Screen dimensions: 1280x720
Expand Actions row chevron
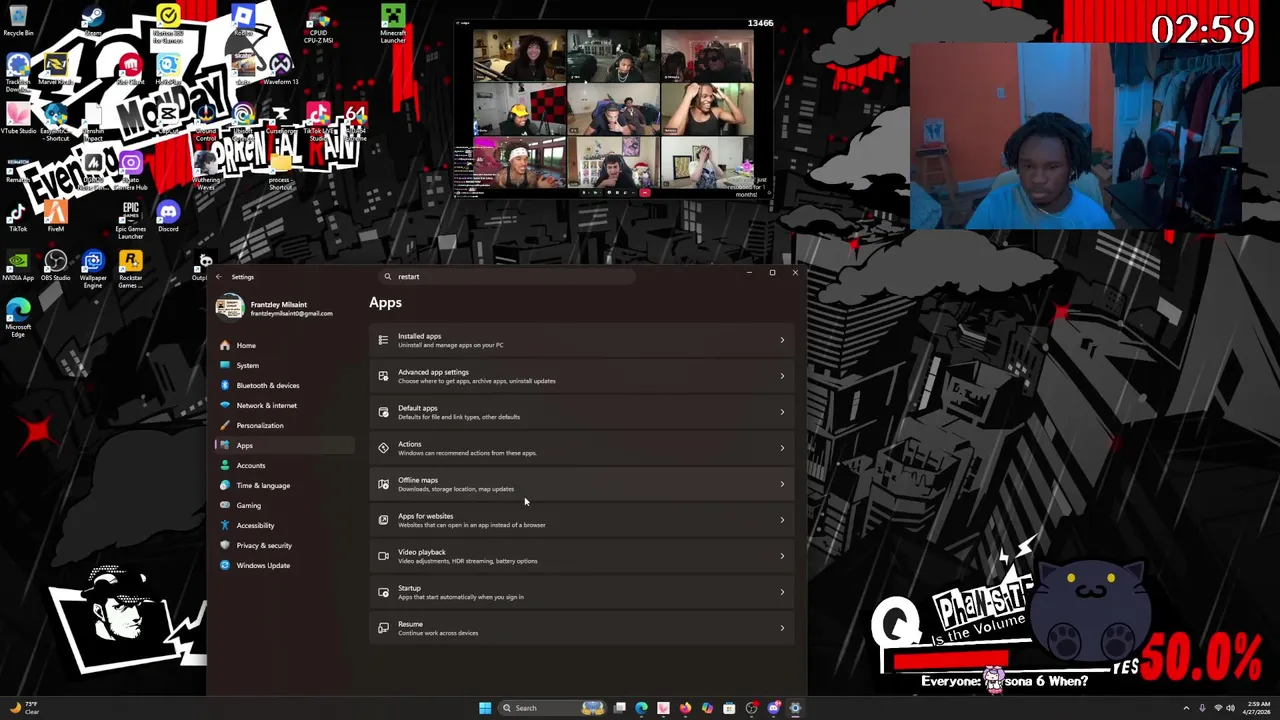click(x=782, y=448)
